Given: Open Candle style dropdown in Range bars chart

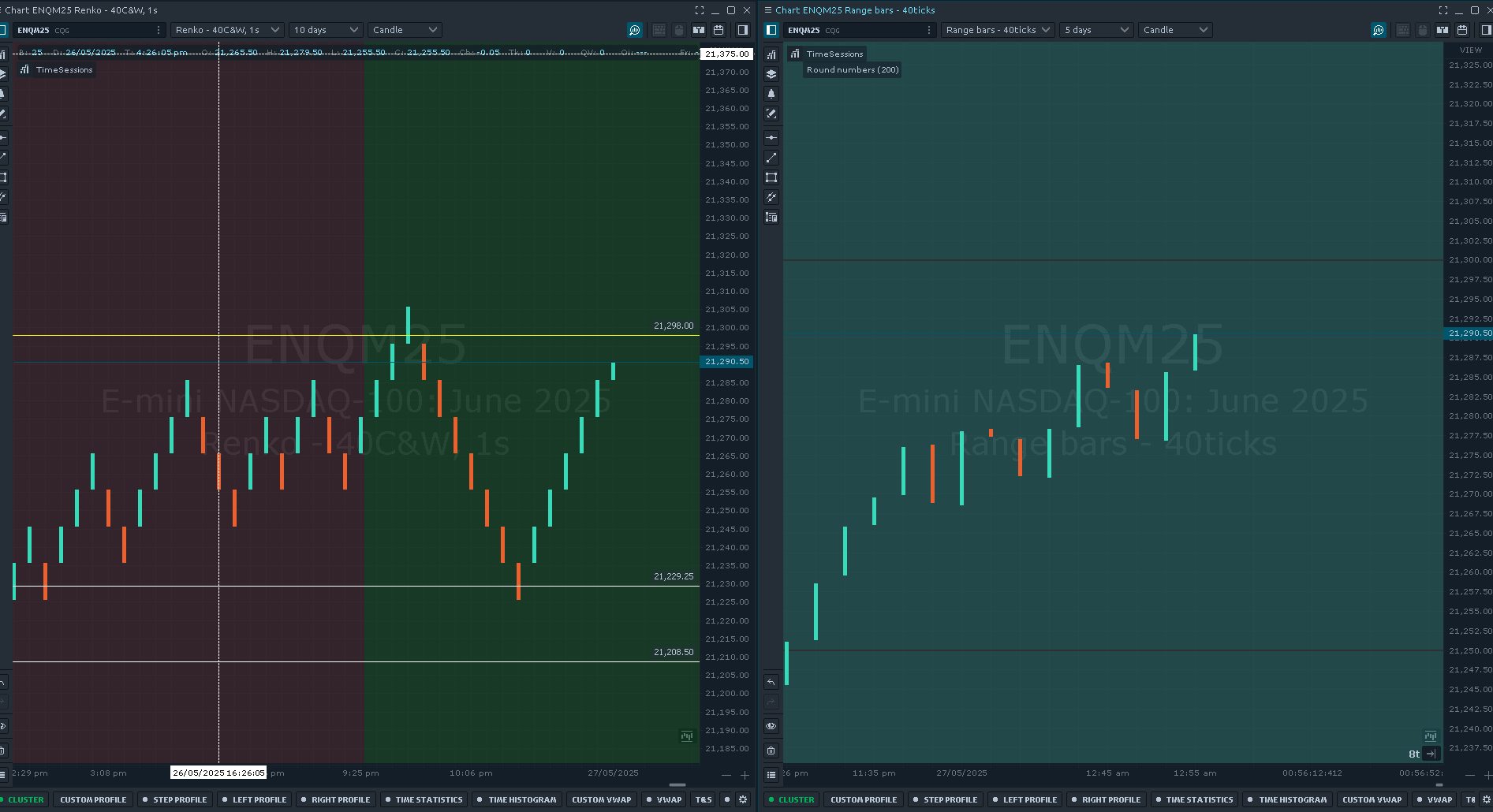Looking at the screenshot, I should [1175, 30].
